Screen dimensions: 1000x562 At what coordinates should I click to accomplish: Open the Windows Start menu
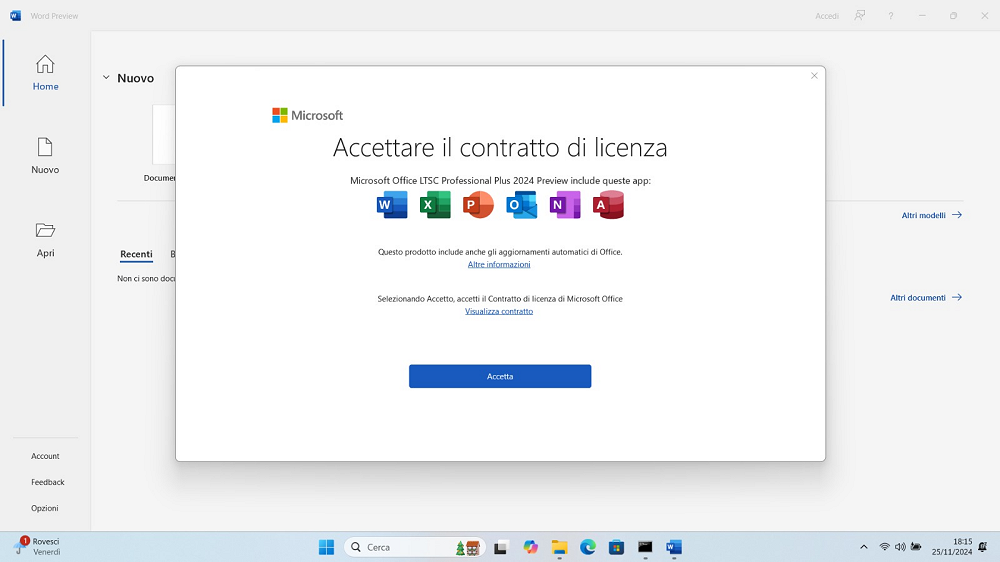click(x=327, y=547)
